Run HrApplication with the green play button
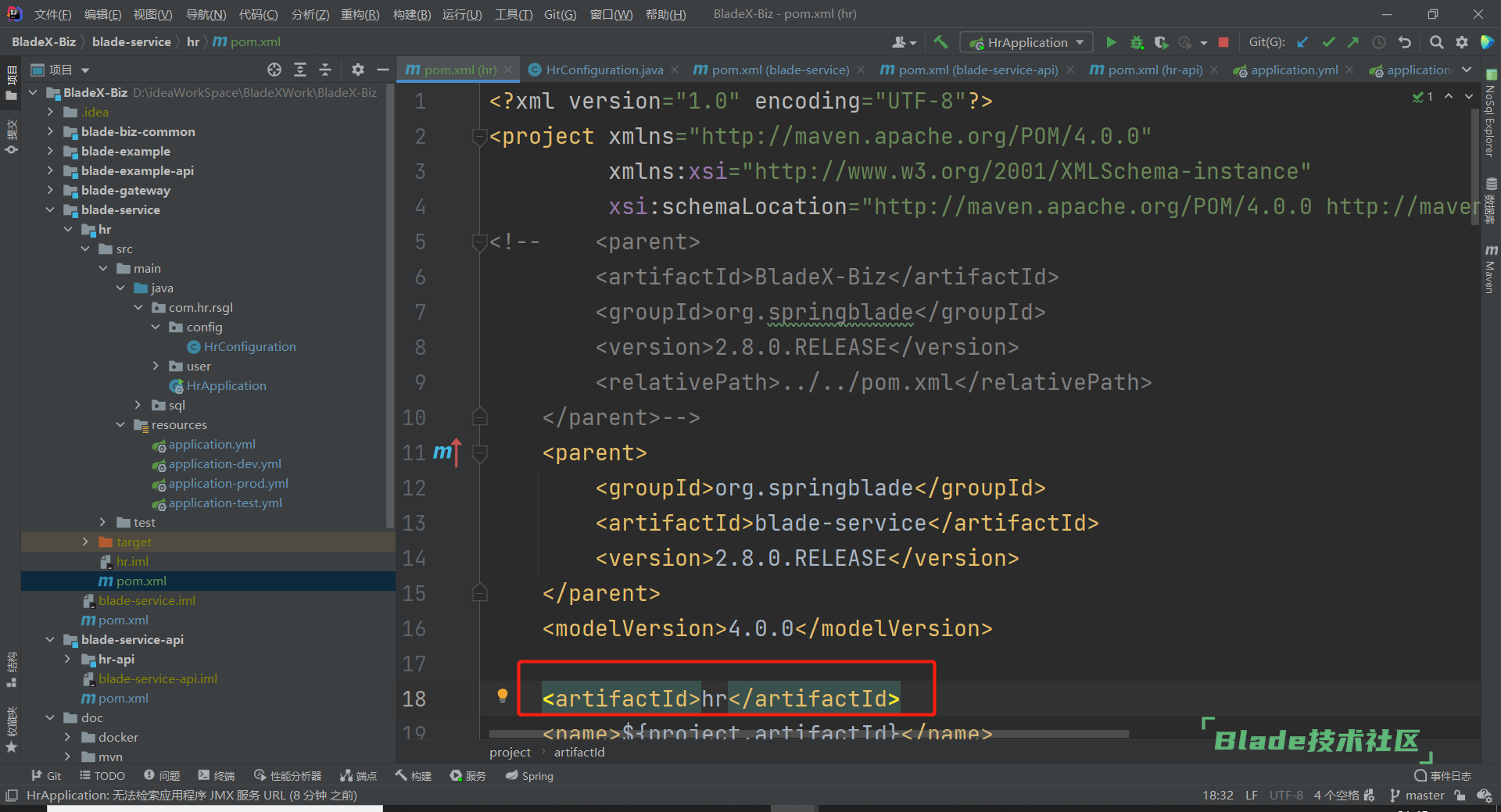Screen dimensions: 1501x812 pos(1111,42)
